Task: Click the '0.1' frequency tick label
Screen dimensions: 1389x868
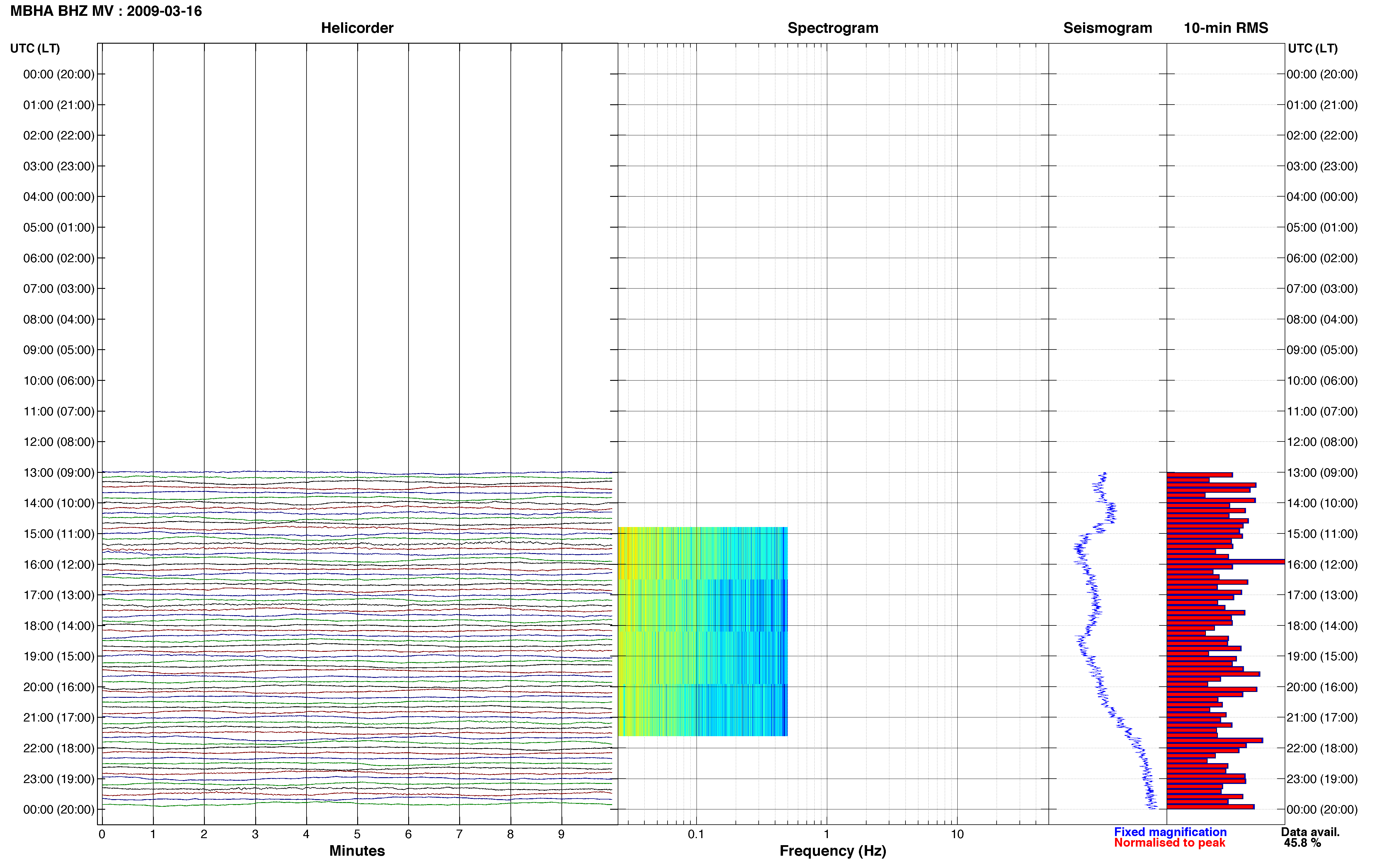Action: [696, 834]
